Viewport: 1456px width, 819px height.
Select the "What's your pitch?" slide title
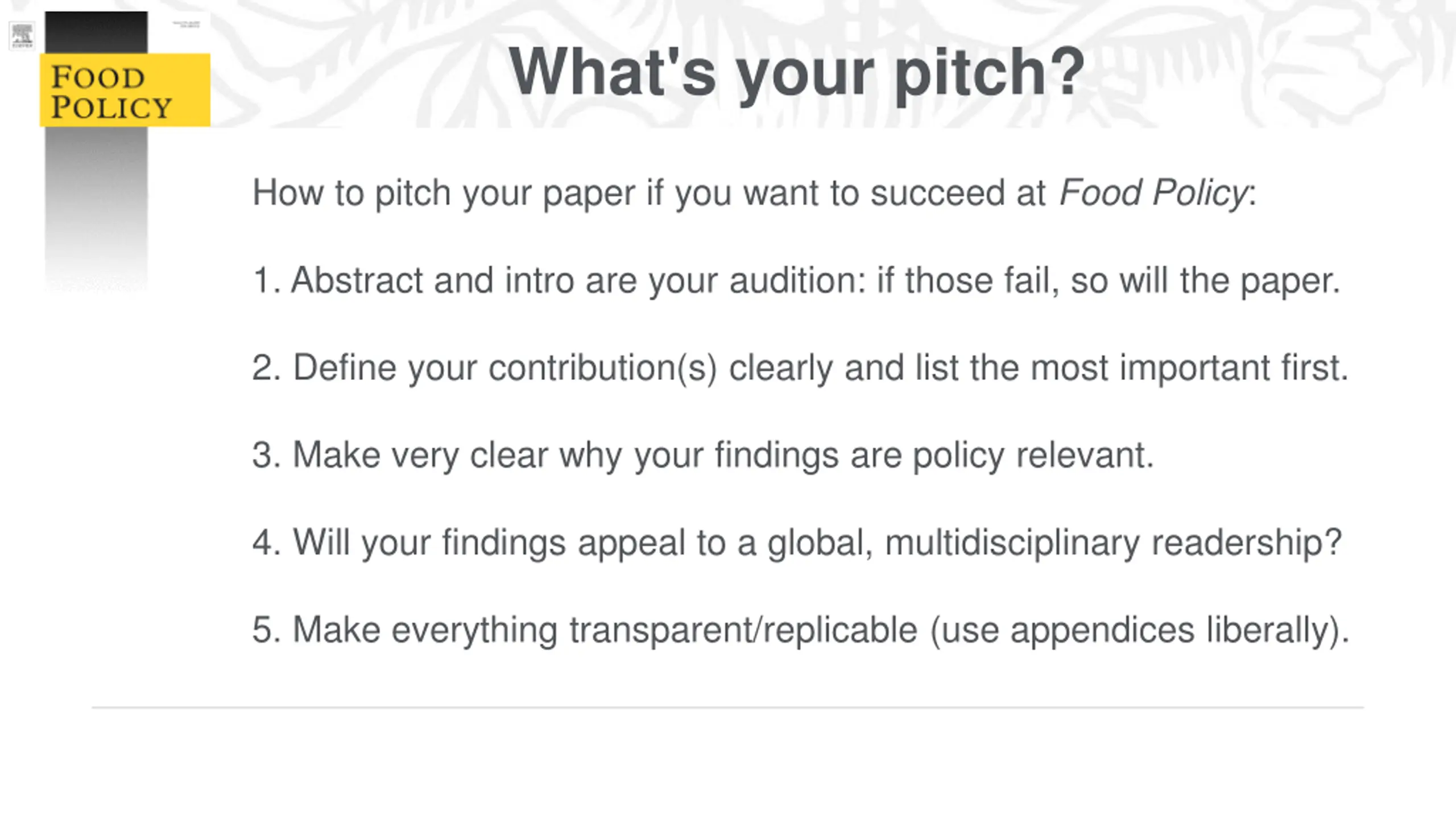[796, 72]
